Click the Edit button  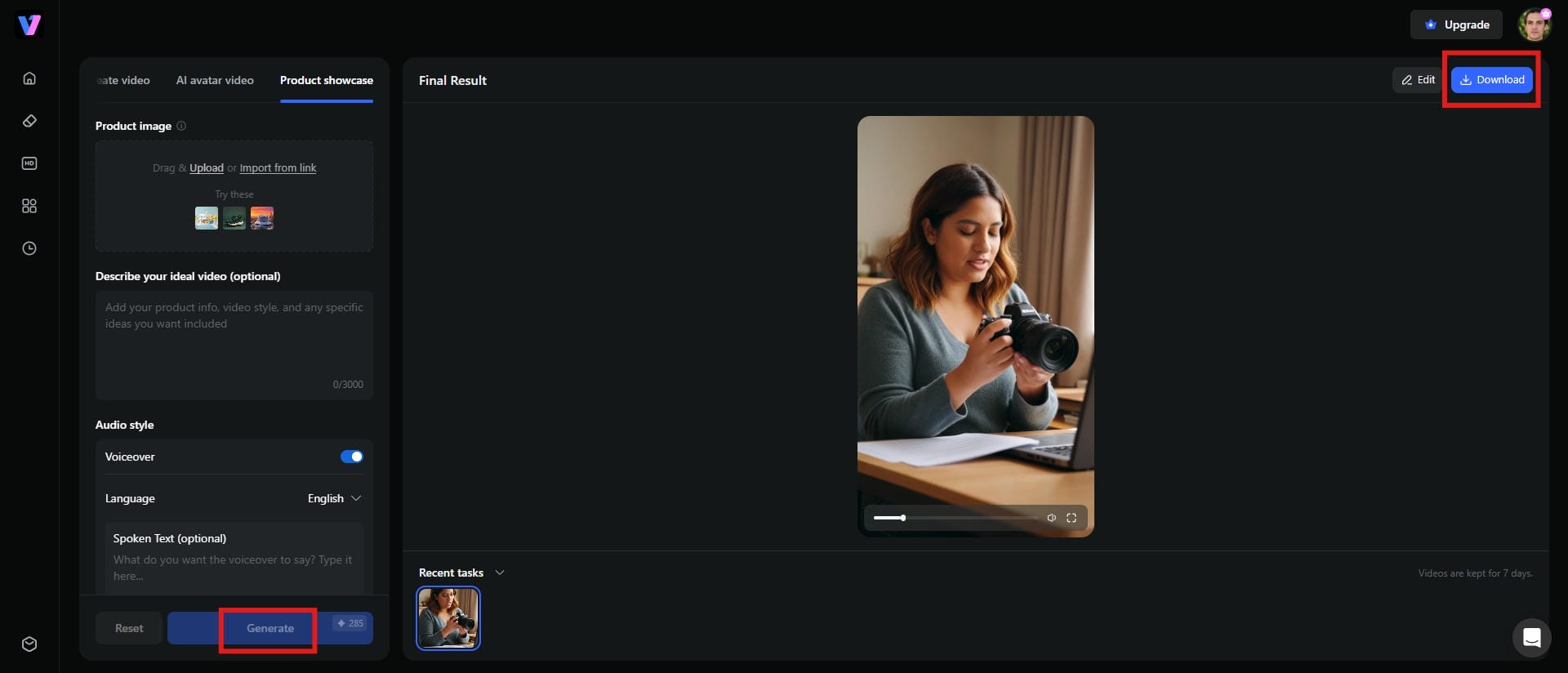[x=1419, y=80]
